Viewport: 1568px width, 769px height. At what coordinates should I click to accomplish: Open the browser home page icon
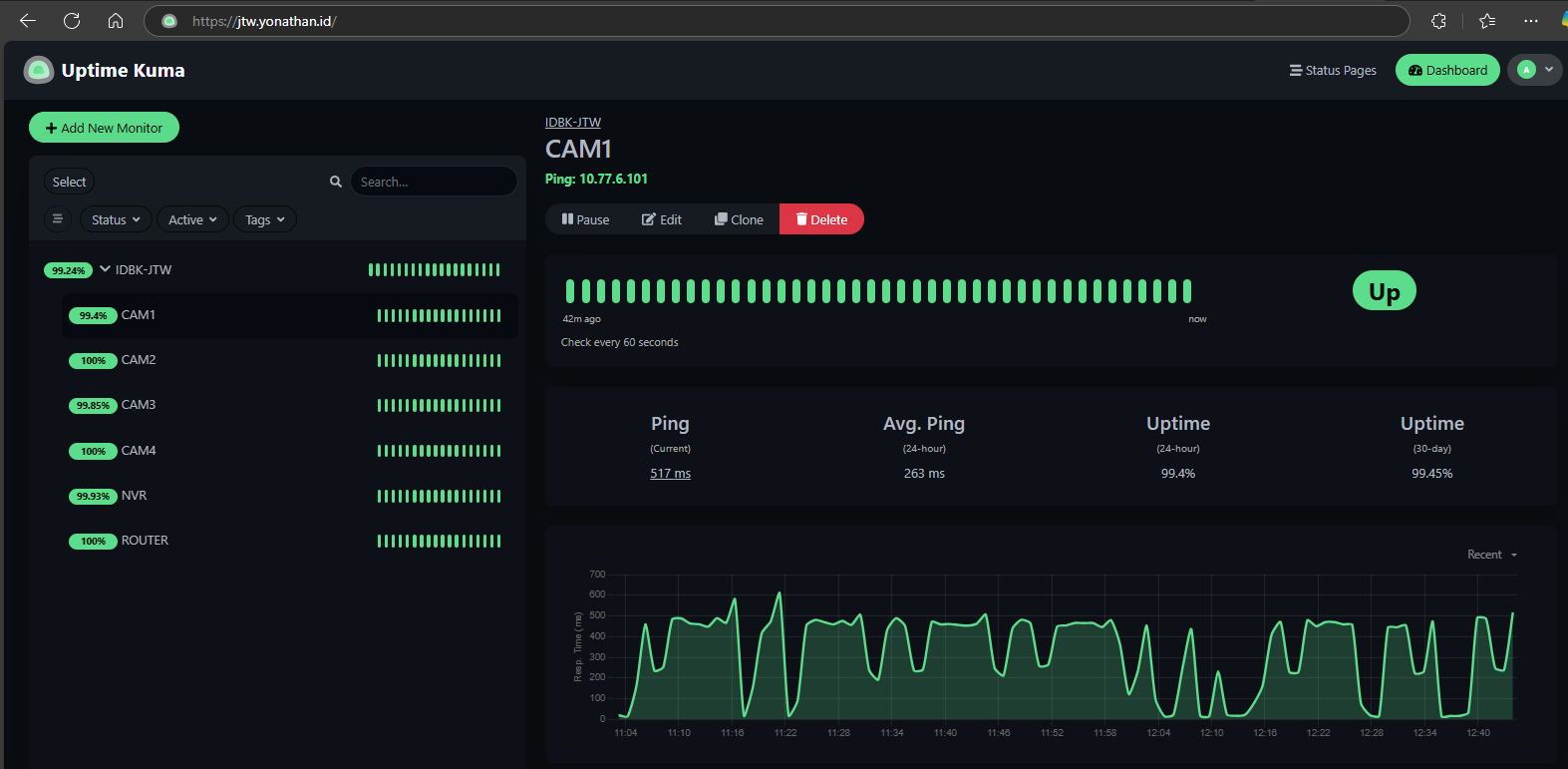tap(116, 21)
